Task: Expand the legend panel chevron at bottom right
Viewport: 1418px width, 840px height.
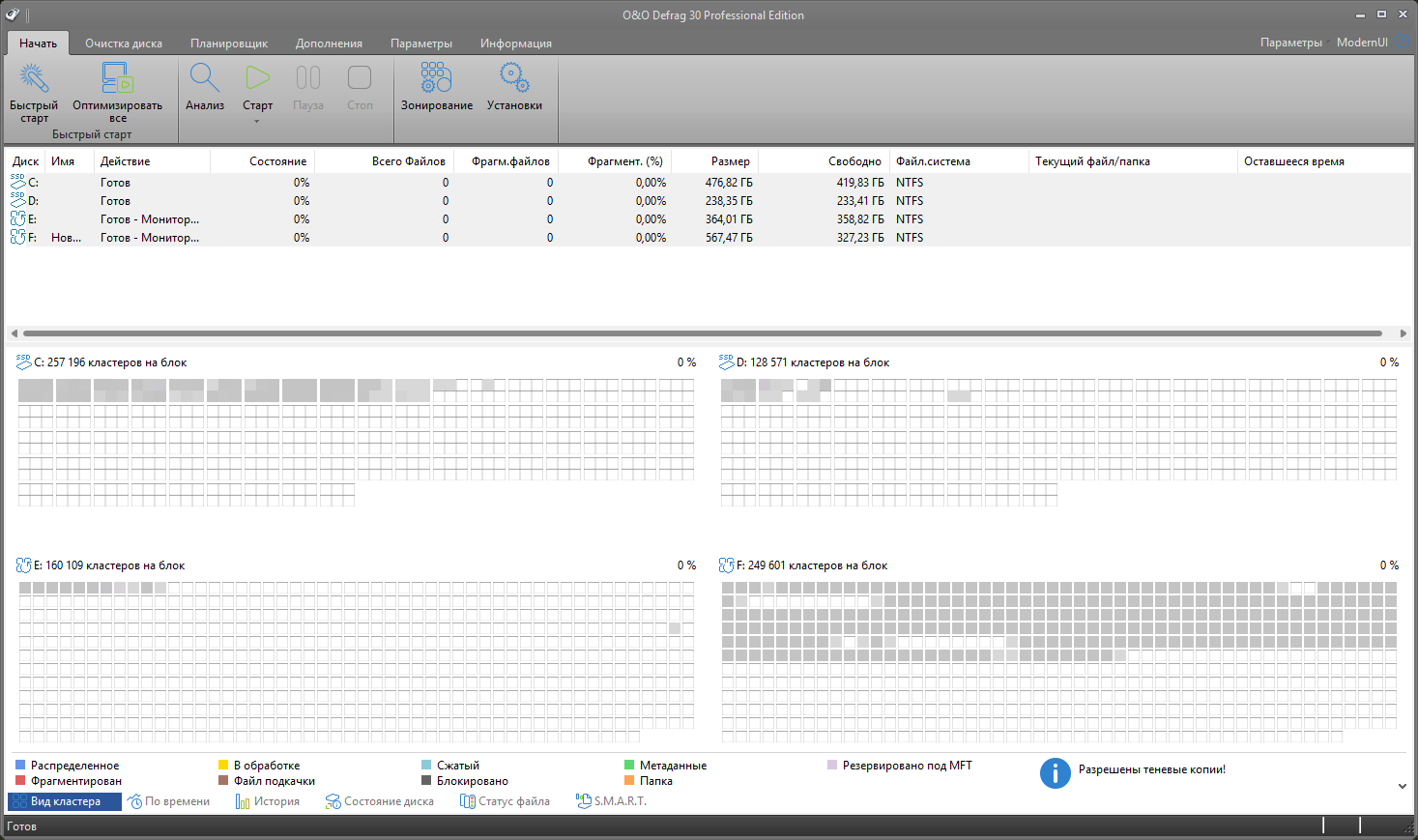Action: pos(1403,786)
